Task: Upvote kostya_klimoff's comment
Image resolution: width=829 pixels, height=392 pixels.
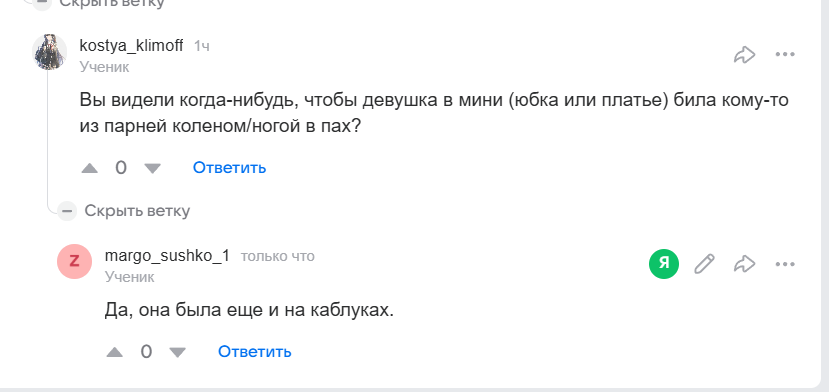Action: click(90, 168)
